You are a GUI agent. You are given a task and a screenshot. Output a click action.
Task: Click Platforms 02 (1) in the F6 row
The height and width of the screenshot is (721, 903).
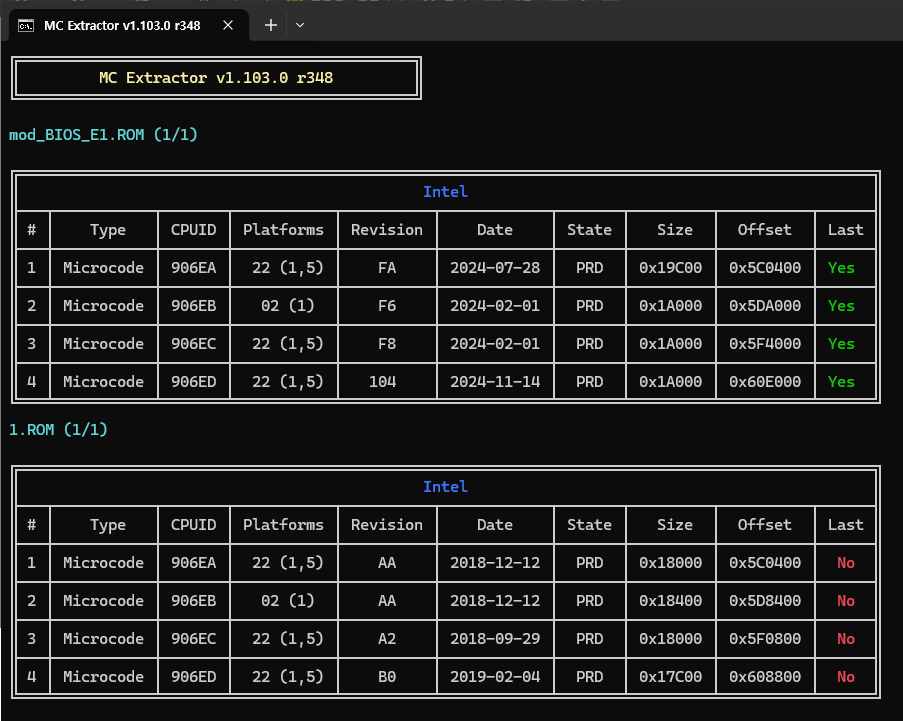(287, 306)
